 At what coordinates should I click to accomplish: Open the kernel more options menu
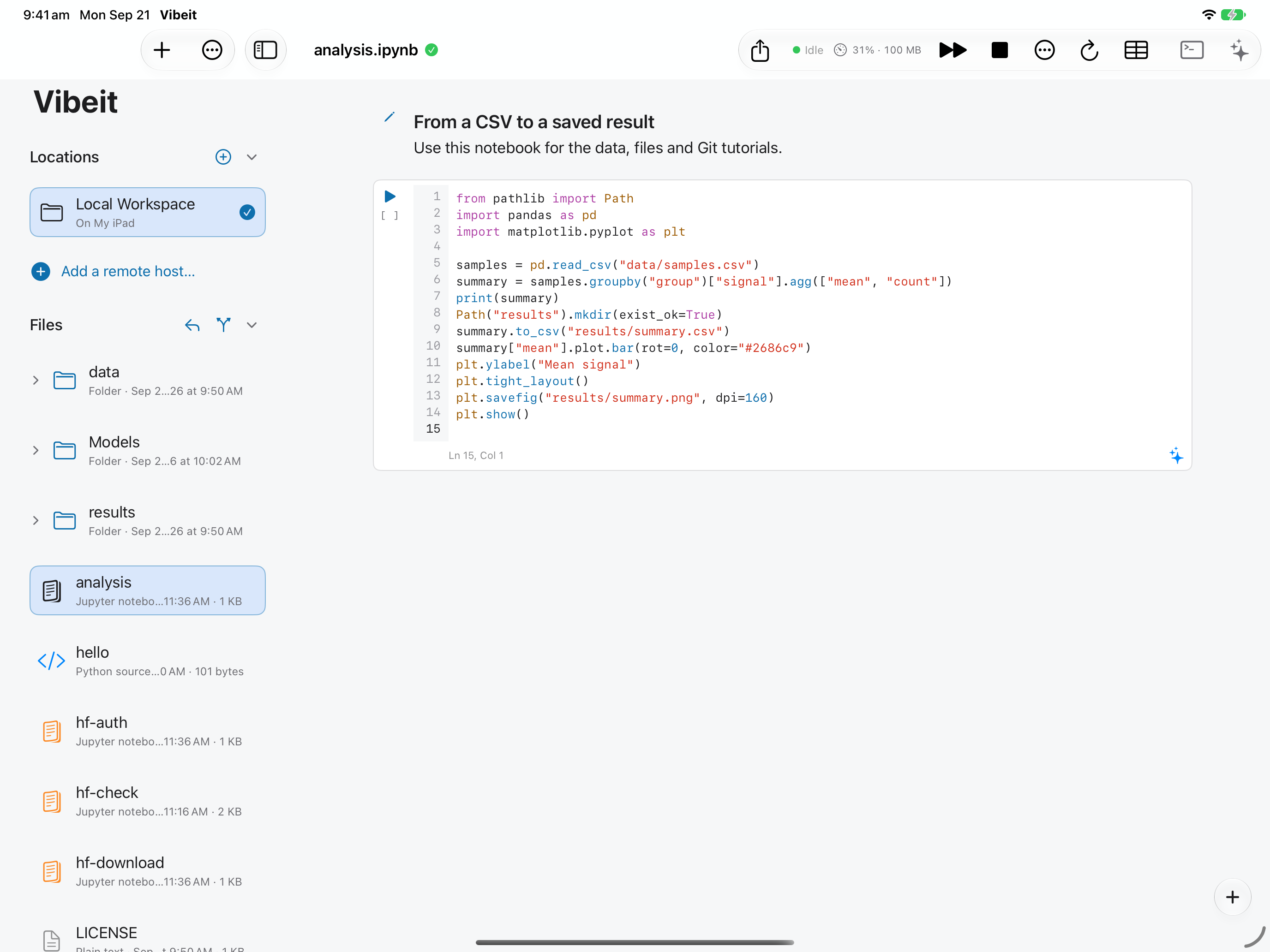point(1044,50)
